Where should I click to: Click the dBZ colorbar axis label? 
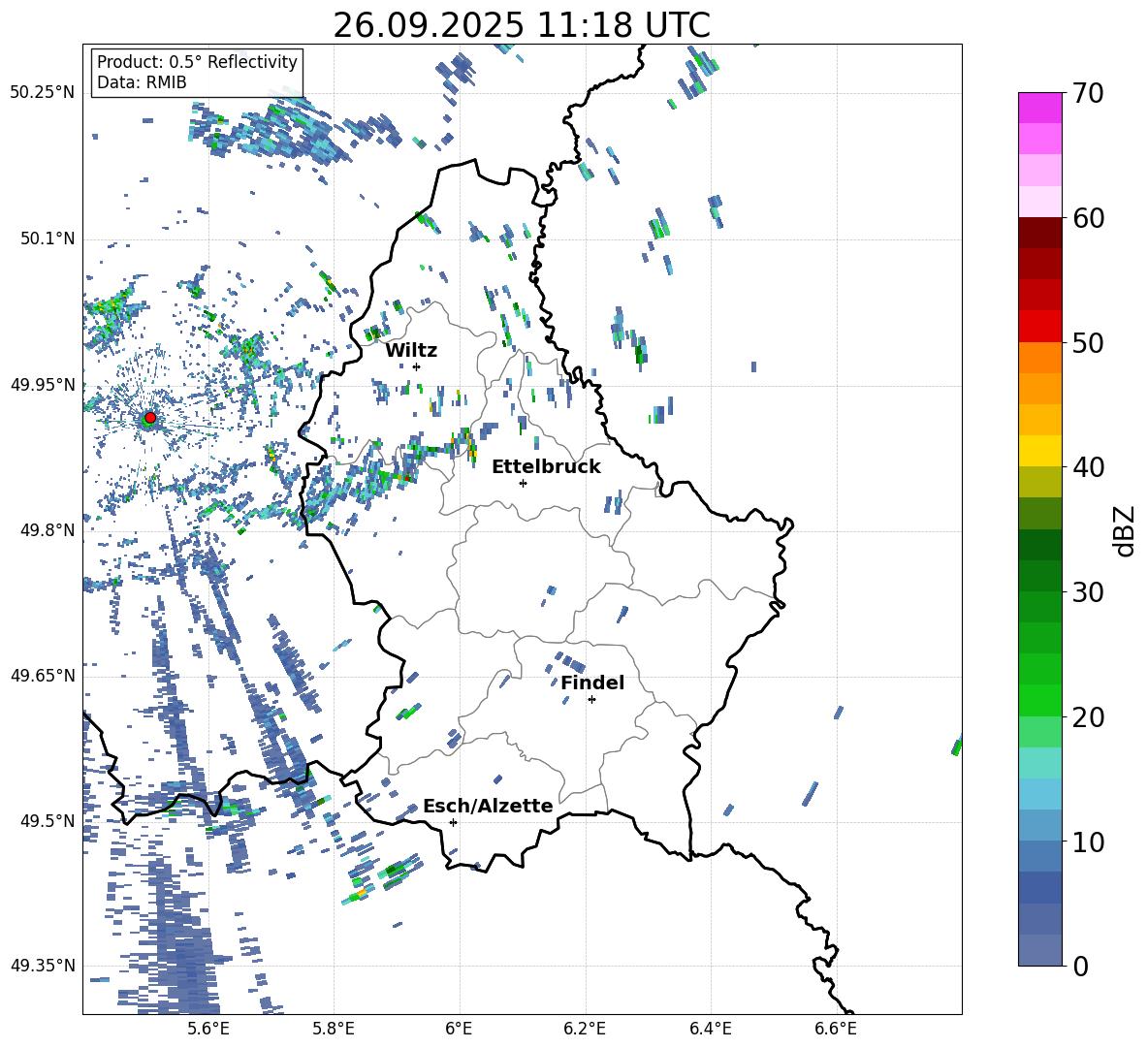(1125, 530)
